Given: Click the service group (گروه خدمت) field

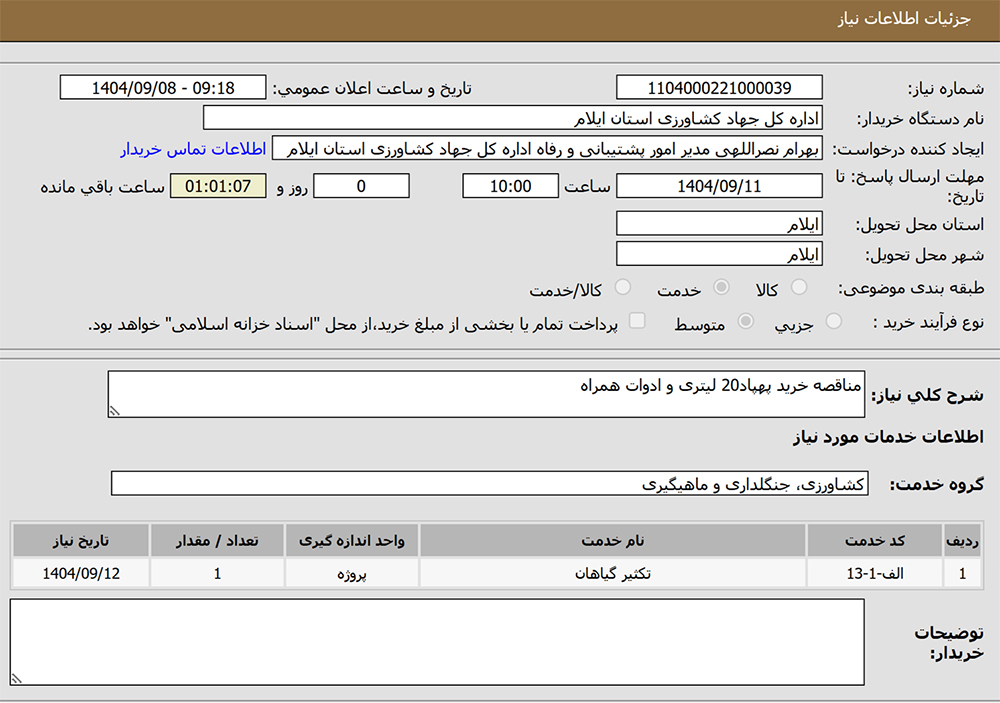Looking at the screenshot, I should coord(490,484).
